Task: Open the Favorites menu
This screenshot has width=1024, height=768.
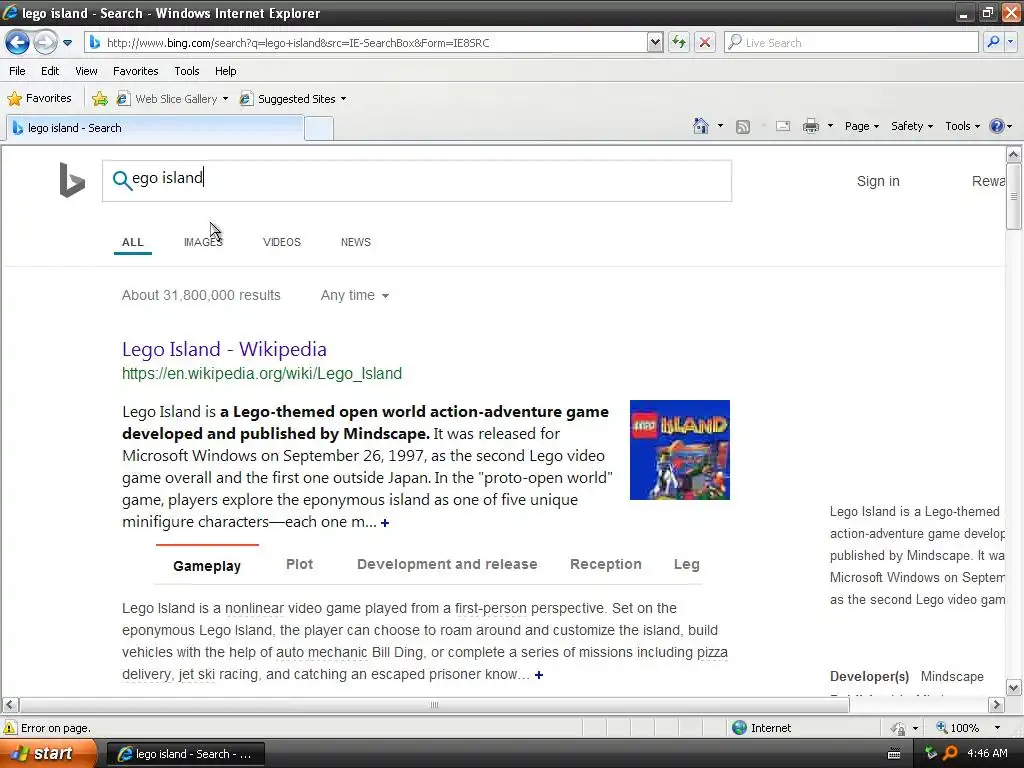Action: (x=135, y=71)
